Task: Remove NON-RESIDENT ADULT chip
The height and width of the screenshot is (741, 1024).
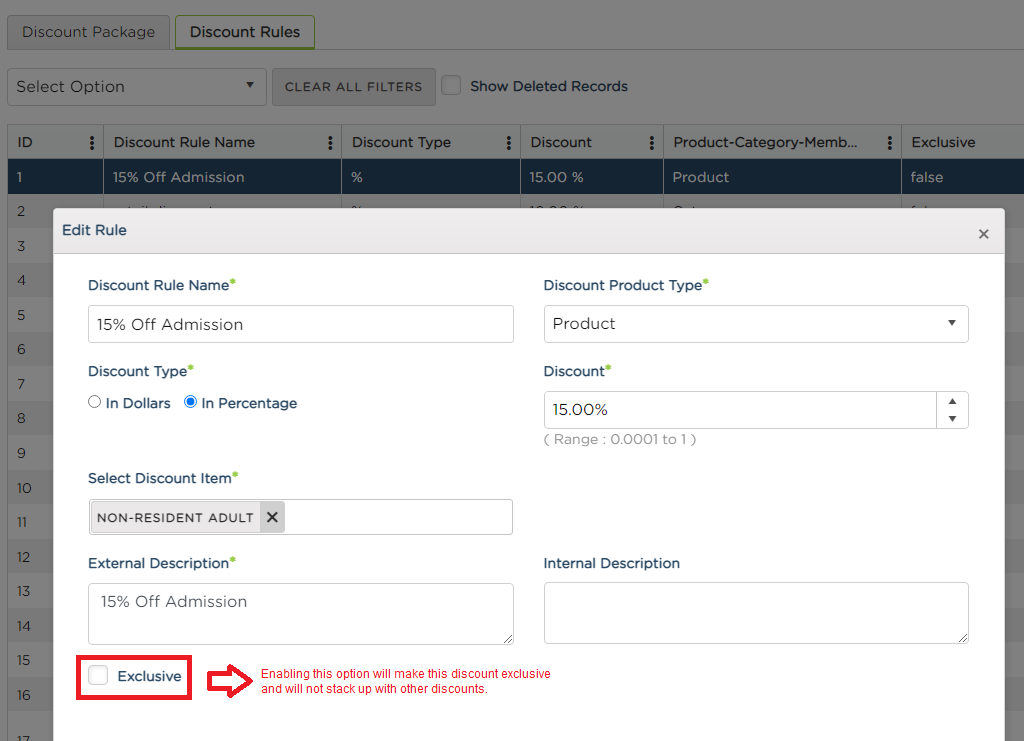Action: pyautogui.click(x=272, y=517)
